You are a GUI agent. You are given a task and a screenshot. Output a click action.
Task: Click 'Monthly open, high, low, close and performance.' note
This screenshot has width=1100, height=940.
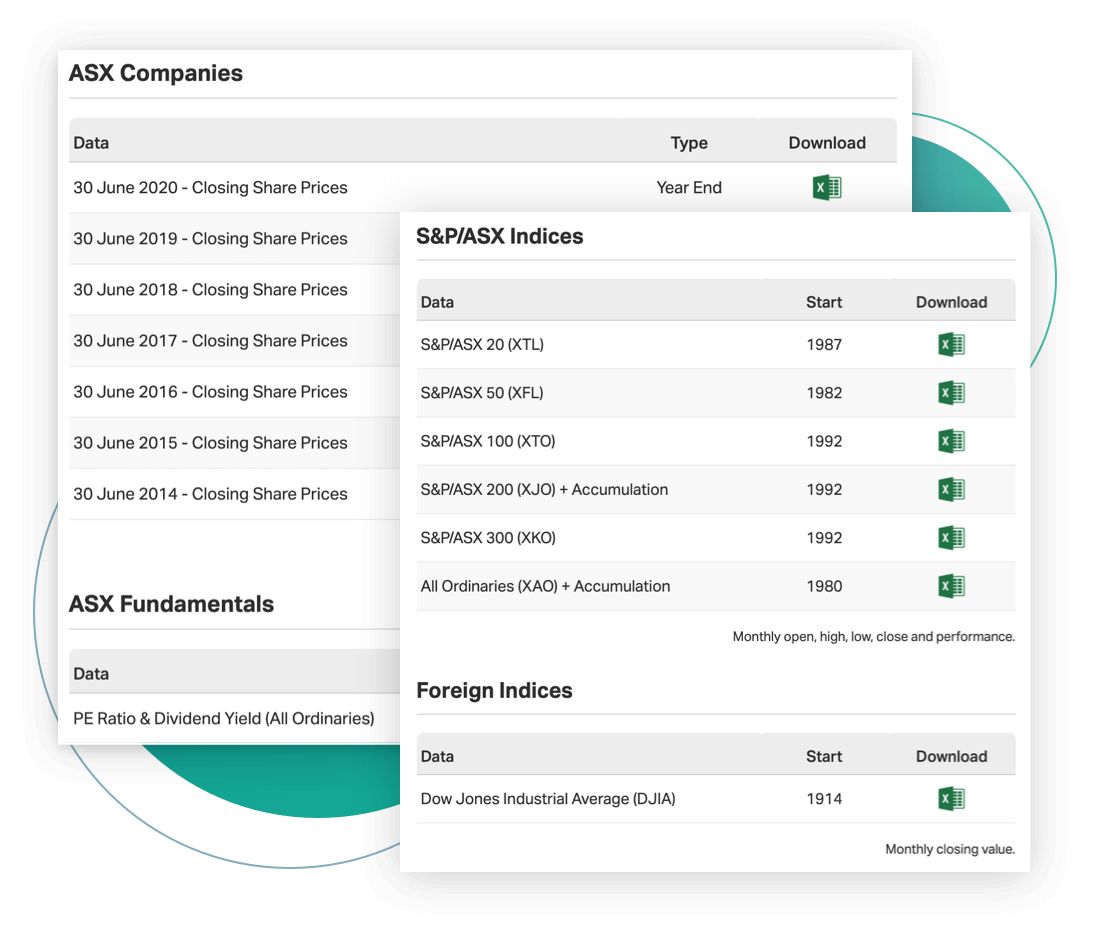pyautogui.click(x=874, y=637)
